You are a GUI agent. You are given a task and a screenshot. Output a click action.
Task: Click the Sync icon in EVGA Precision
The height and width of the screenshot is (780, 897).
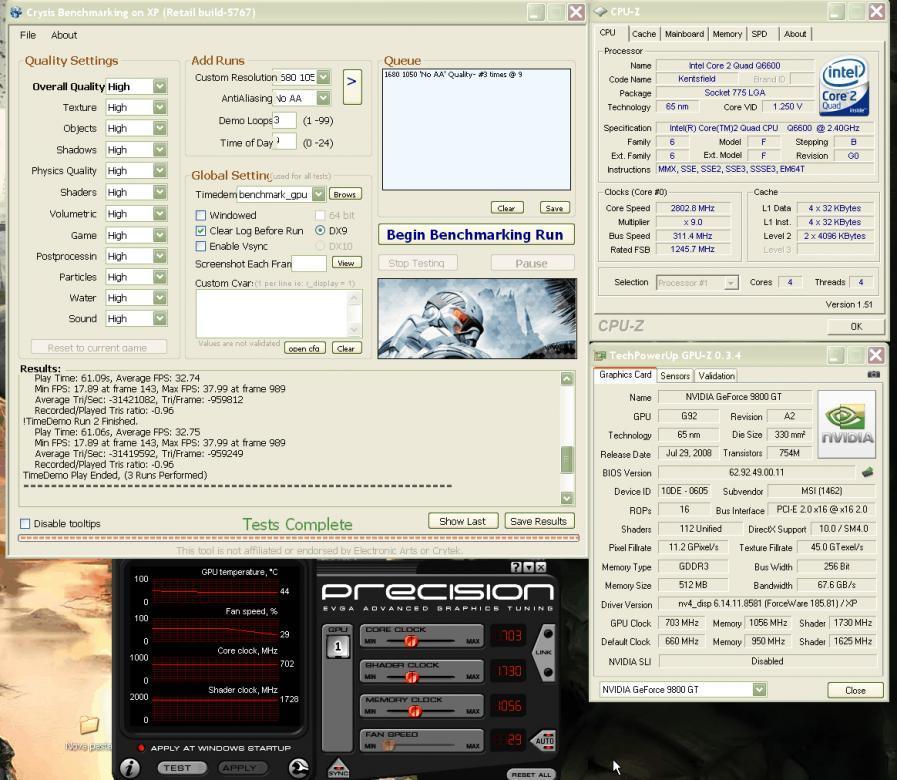(x=338, y=768)
